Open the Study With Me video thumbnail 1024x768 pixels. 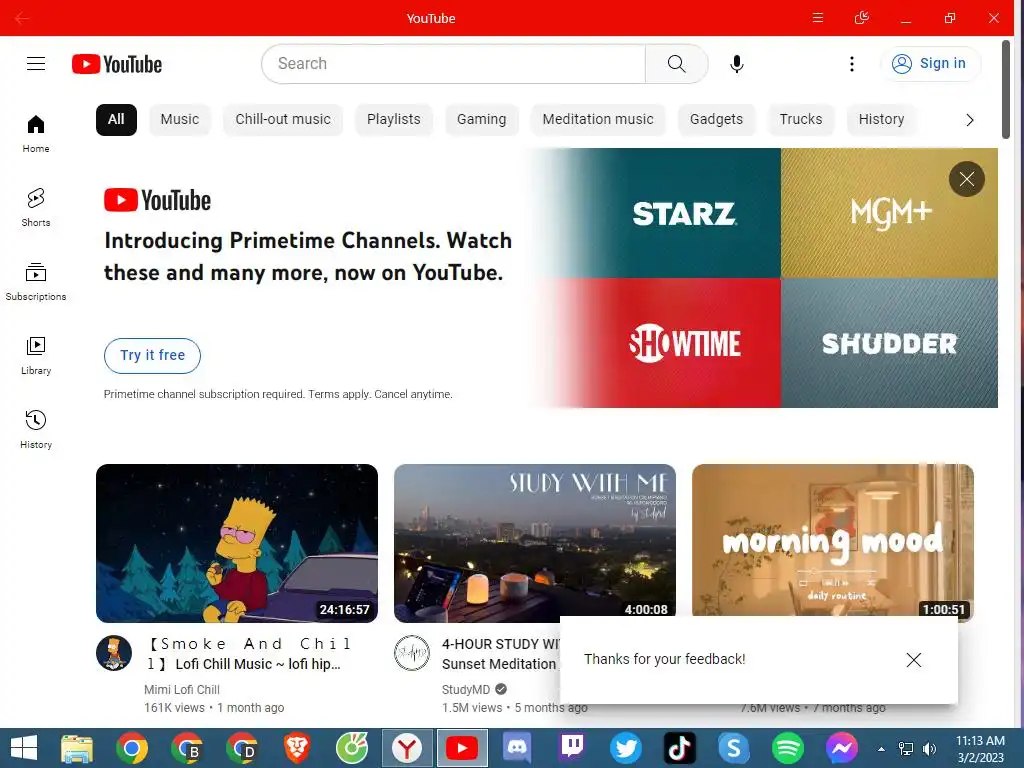click(x=535, y=543)
